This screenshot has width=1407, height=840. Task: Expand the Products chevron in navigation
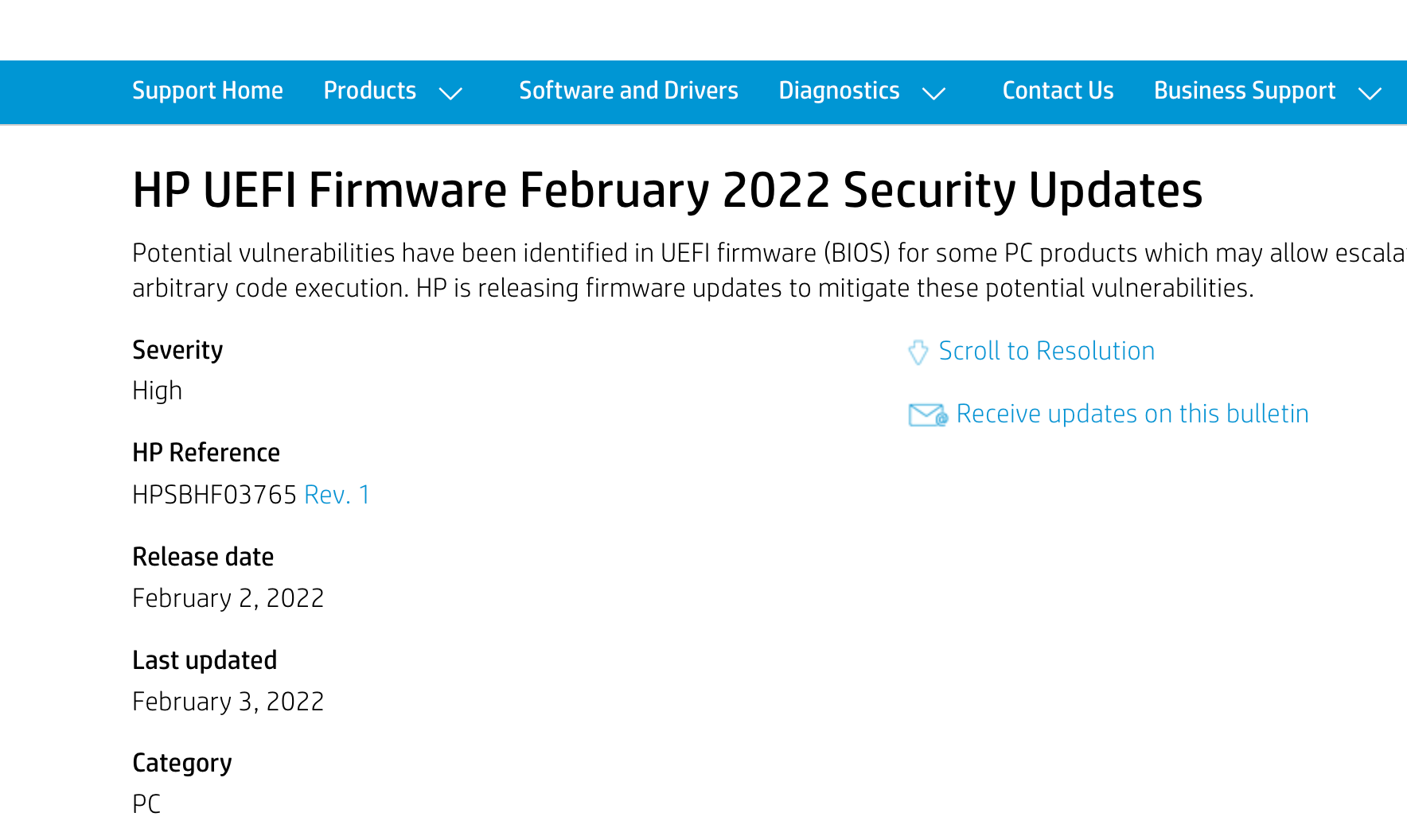pyautogui.click(x=451, y=93)
